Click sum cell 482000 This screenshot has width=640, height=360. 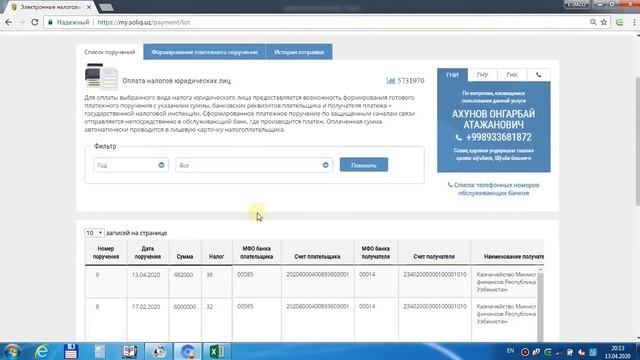pos(183,275)
